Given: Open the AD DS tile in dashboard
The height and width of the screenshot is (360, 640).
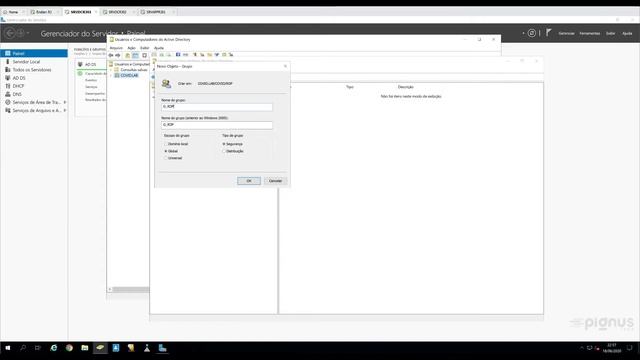Looking at the screenshot, I should 91,64.
